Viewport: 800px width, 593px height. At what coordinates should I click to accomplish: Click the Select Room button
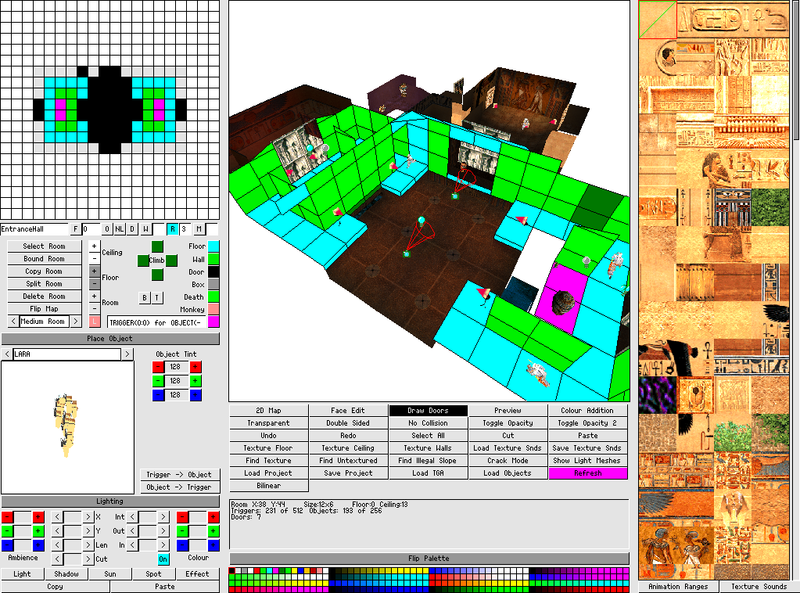44,246
